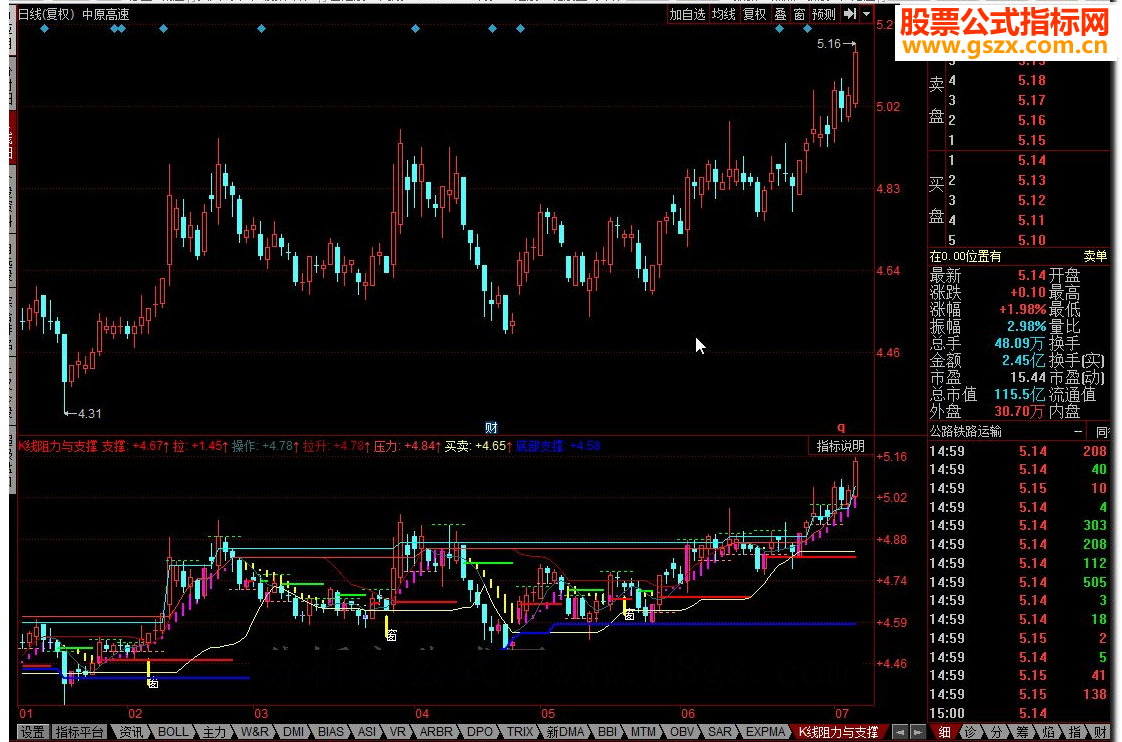Click the 细 detail panel icon
The height and width of the screenshot is (742, 1122).
point(944,732)
